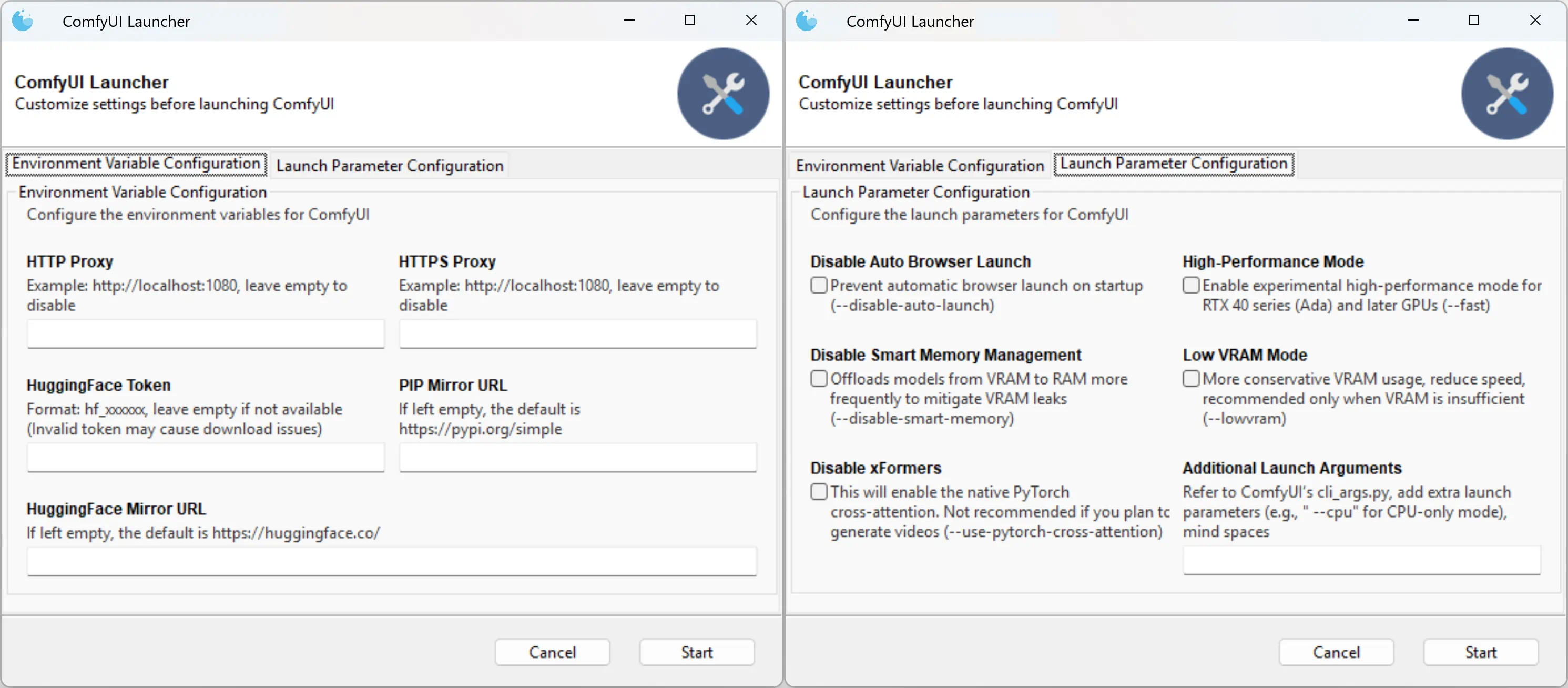Click the huggingface.co default URL description

click(x=203, y=533)
